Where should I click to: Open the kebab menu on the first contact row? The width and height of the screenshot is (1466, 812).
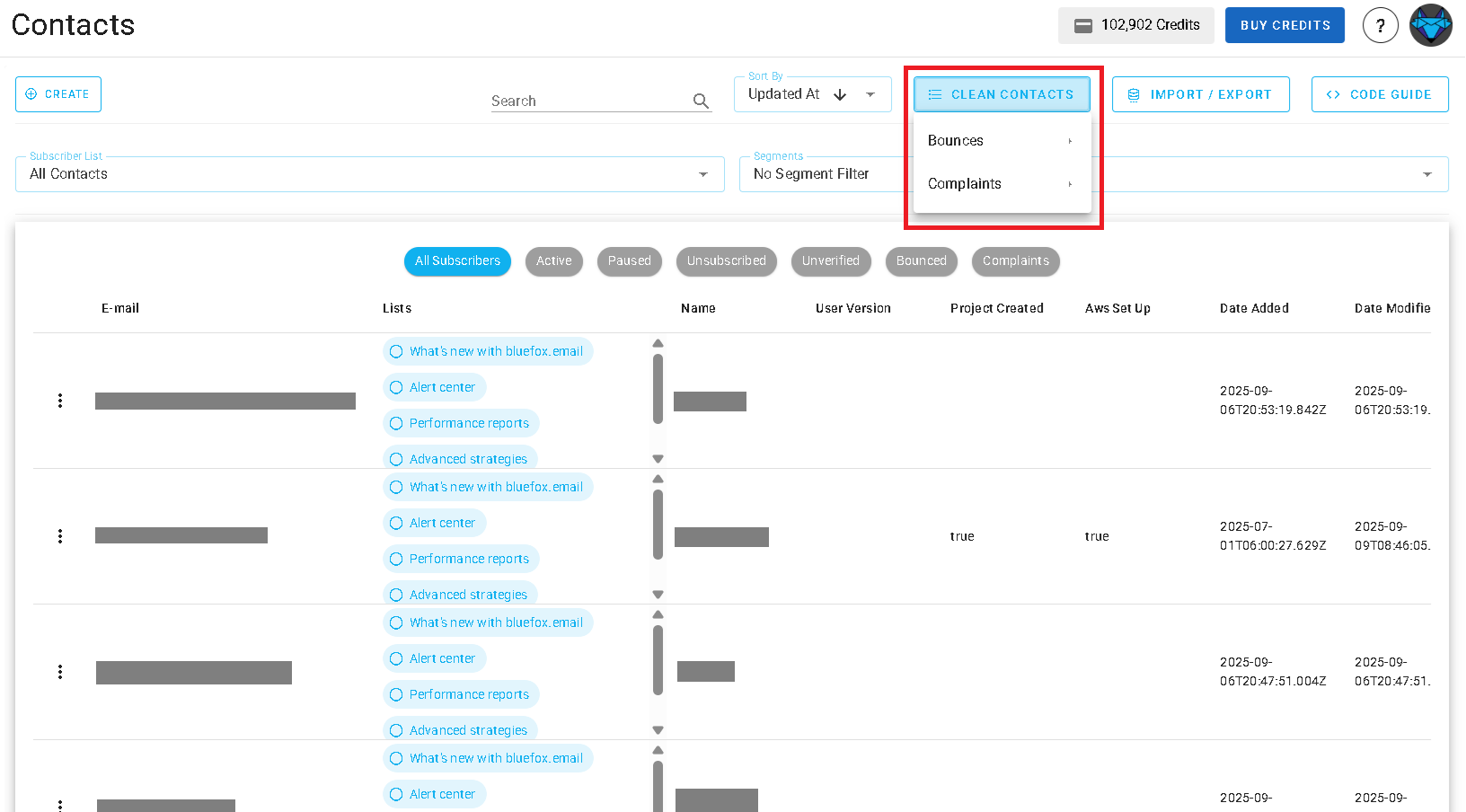[60, 401]
